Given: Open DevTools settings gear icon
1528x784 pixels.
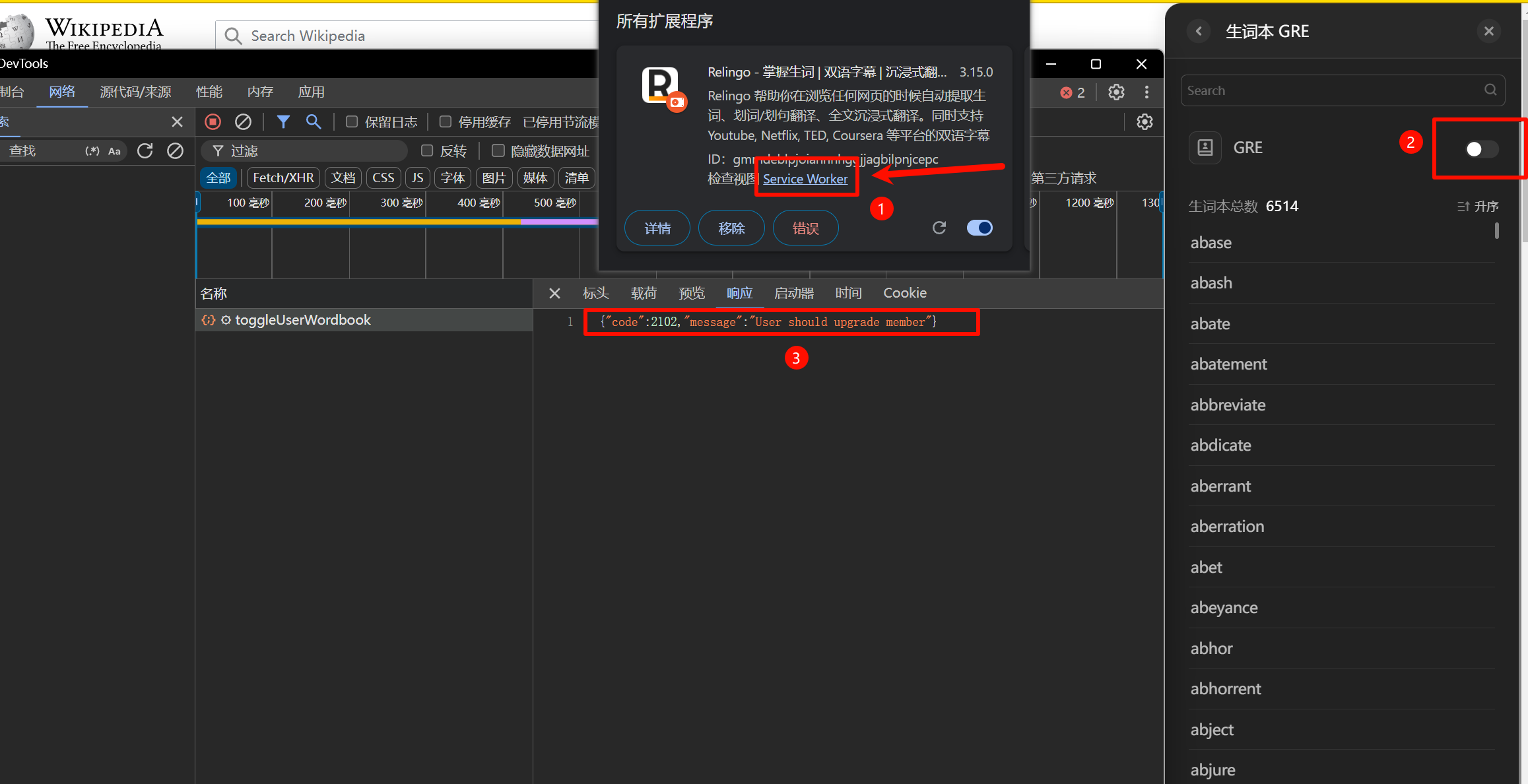Looking at the screenshot, I should click(x=1116, y=92).
